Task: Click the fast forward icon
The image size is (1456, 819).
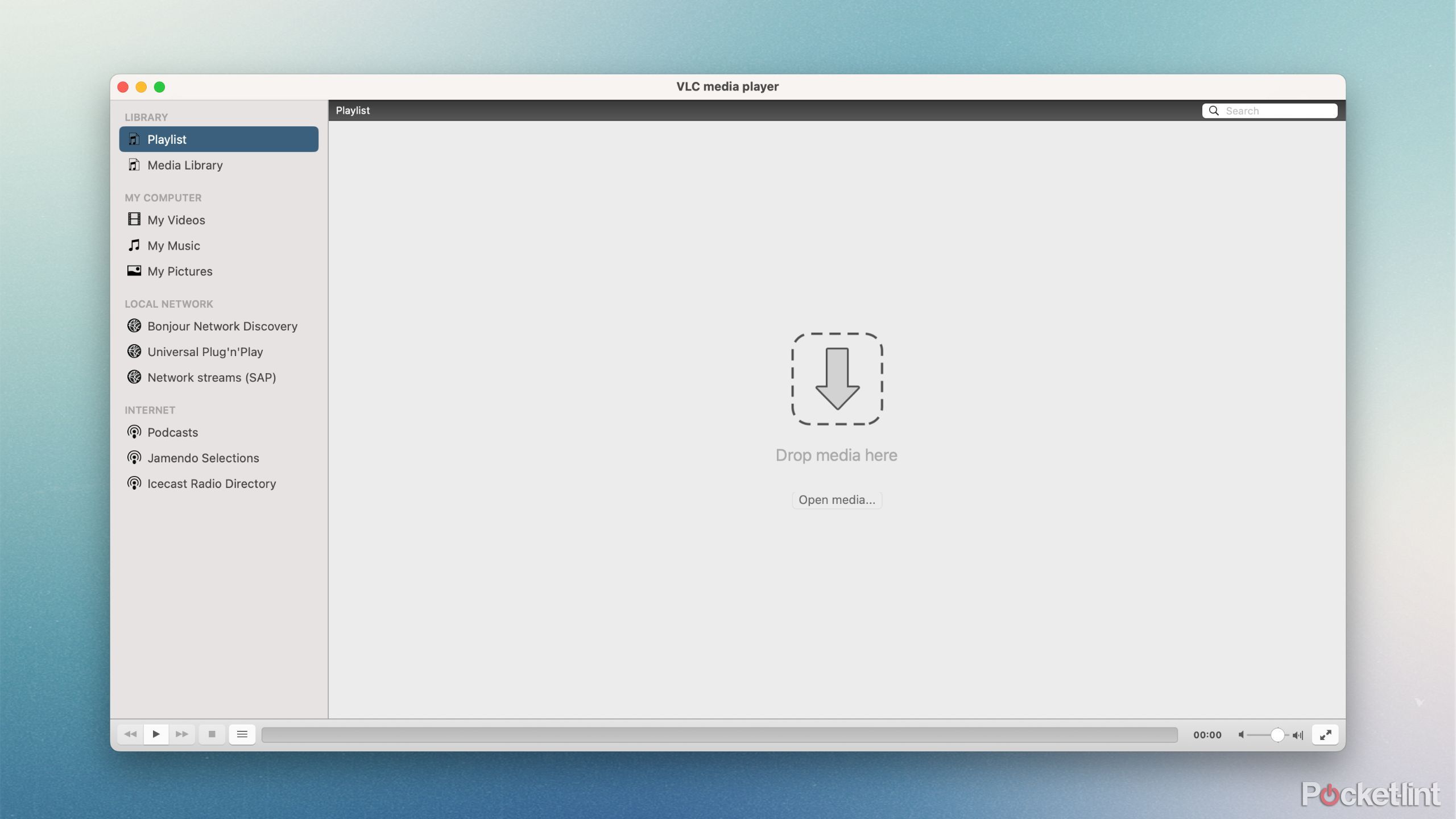Action: coord(180,735)
